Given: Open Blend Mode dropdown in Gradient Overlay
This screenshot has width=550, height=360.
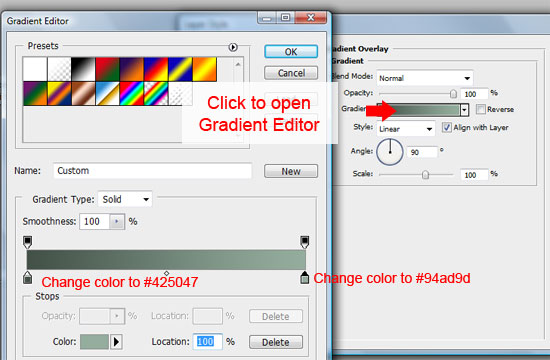Looking at the screenshot, I should pos(425,78).
